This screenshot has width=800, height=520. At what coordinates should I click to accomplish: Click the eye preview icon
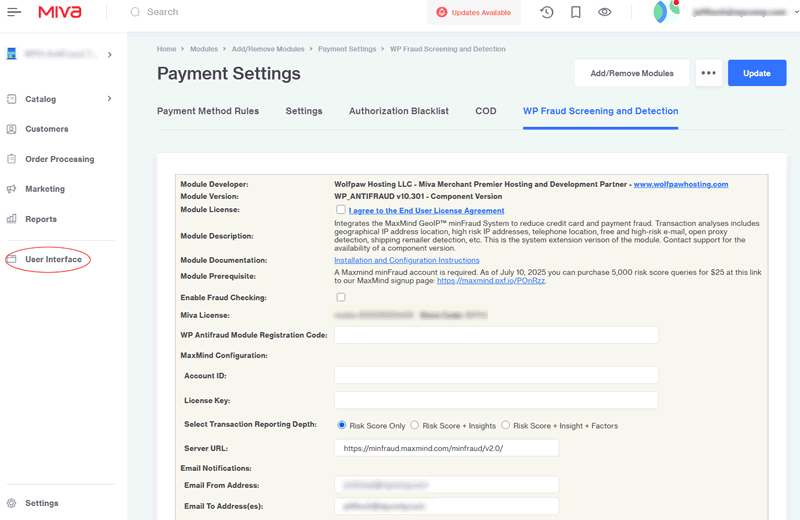coord(605,12)
